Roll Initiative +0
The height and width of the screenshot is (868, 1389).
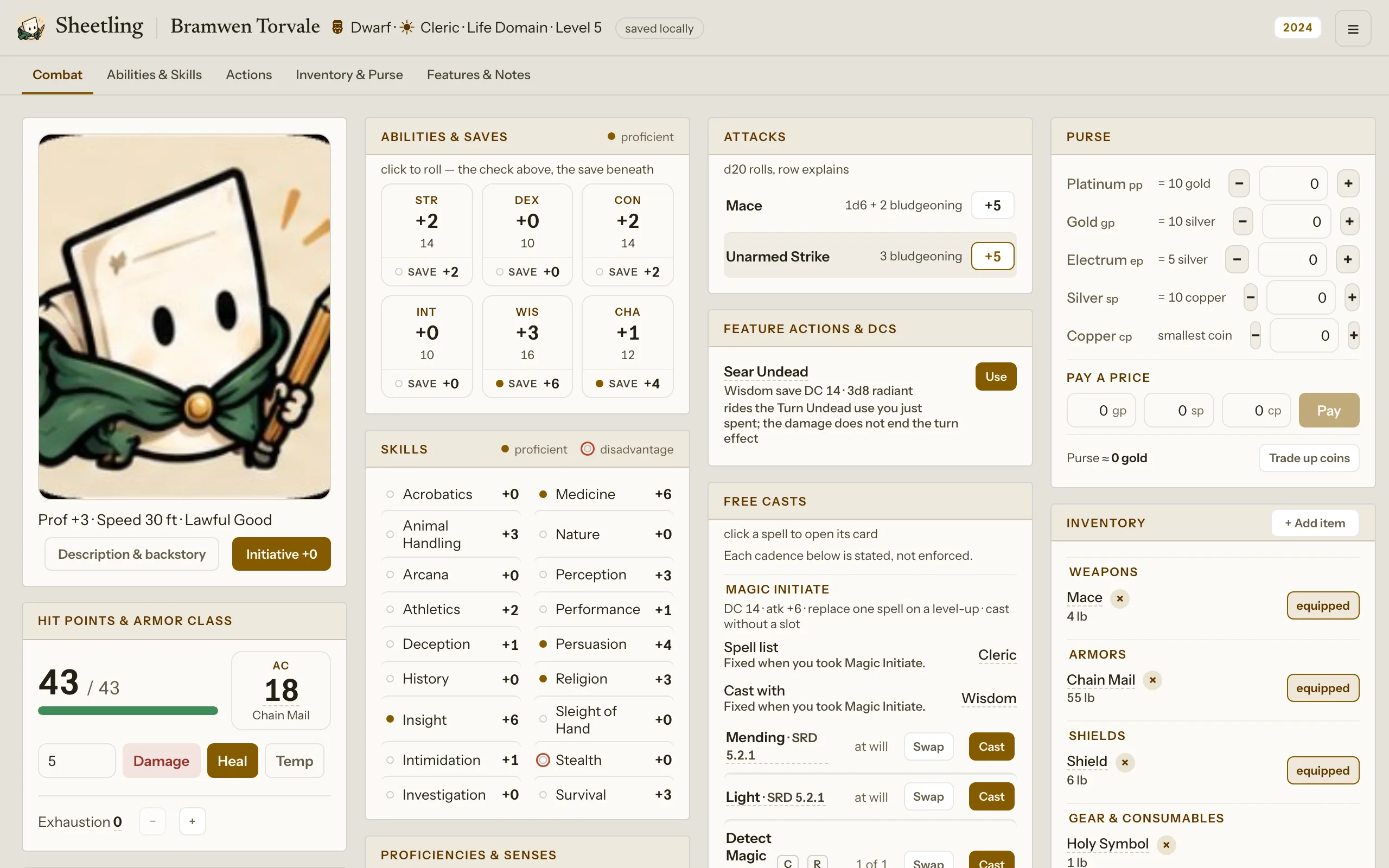[x=281, y=554]
